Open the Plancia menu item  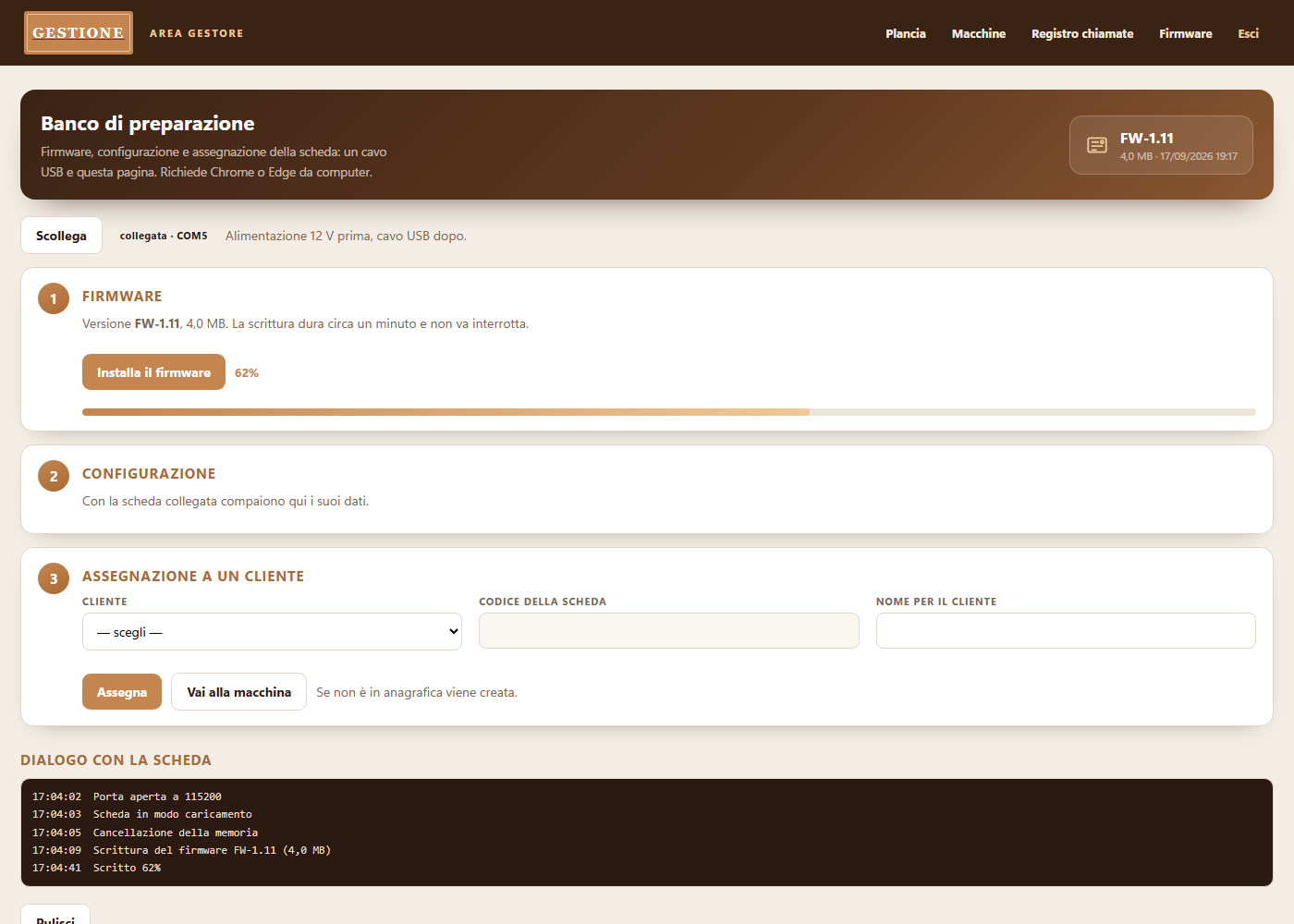(x=906, y=33)
